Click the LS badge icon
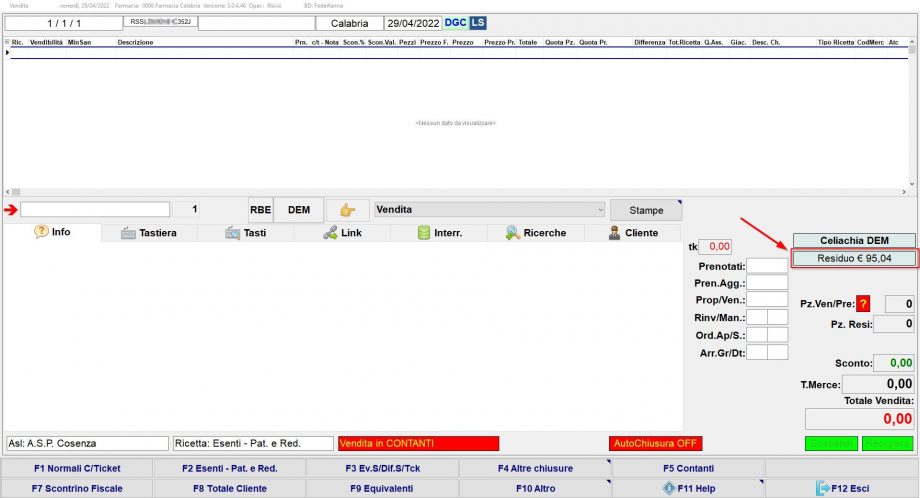920x498 pixels. pos(478,22)
